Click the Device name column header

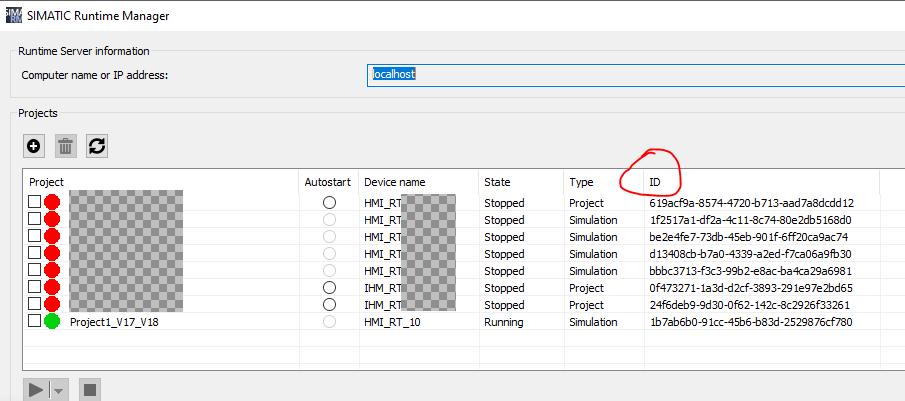pos(395,182)
